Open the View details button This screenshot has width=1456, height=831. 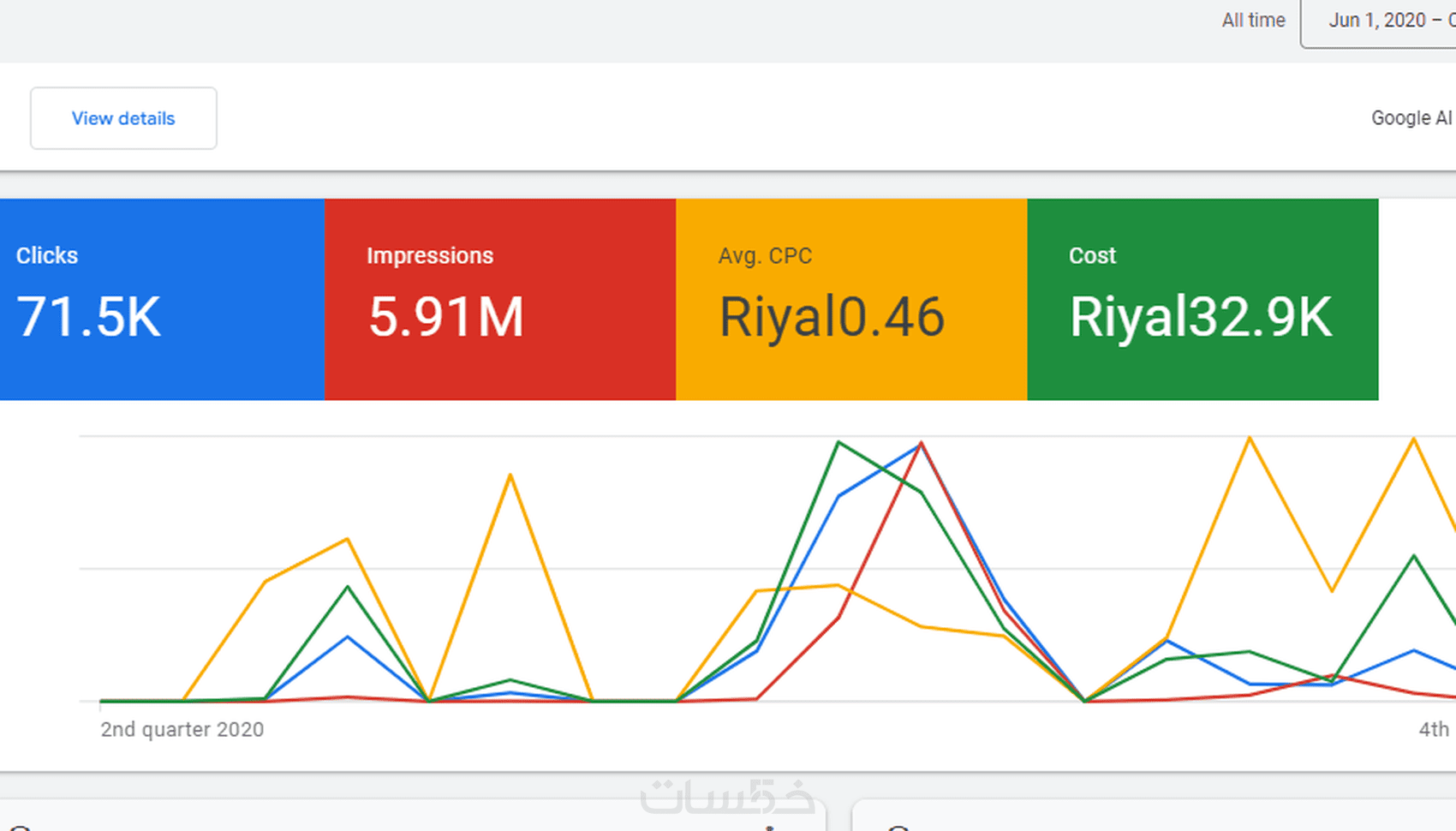coord(123,118)
